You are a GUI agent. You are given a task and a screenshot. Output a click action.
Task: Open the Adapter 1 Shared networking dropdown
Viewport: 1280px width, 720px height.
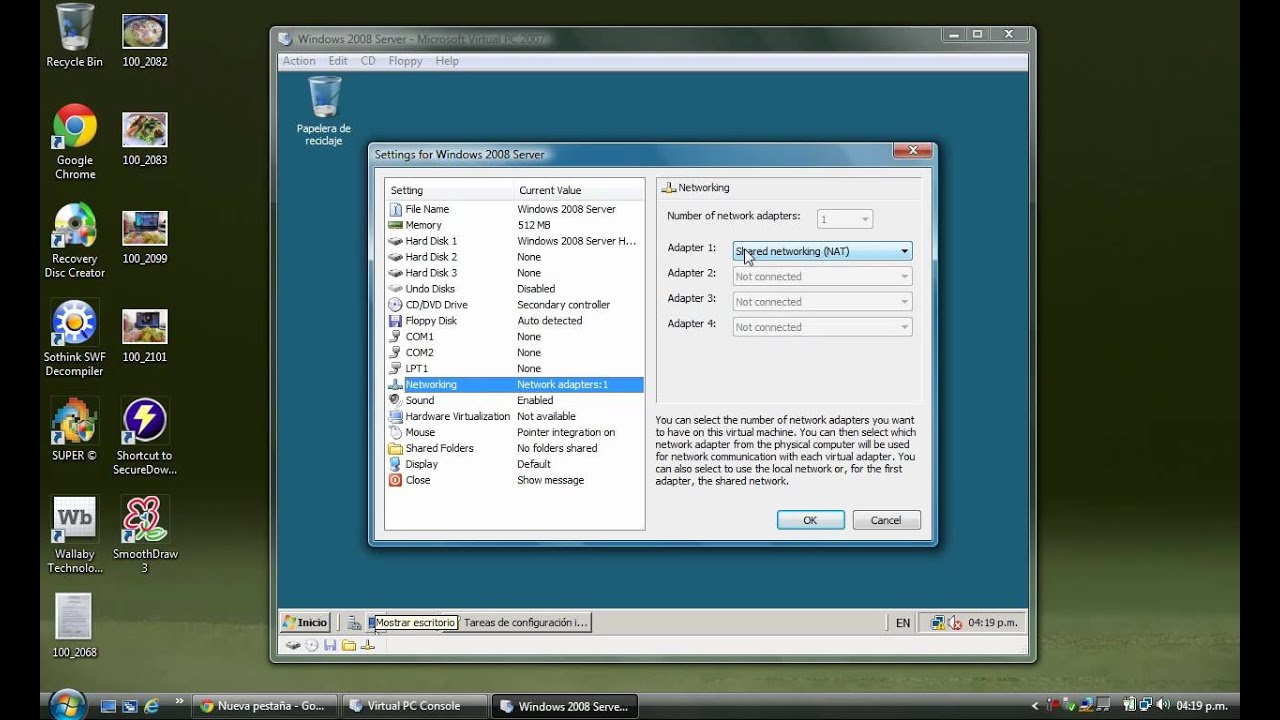point(822,251)
